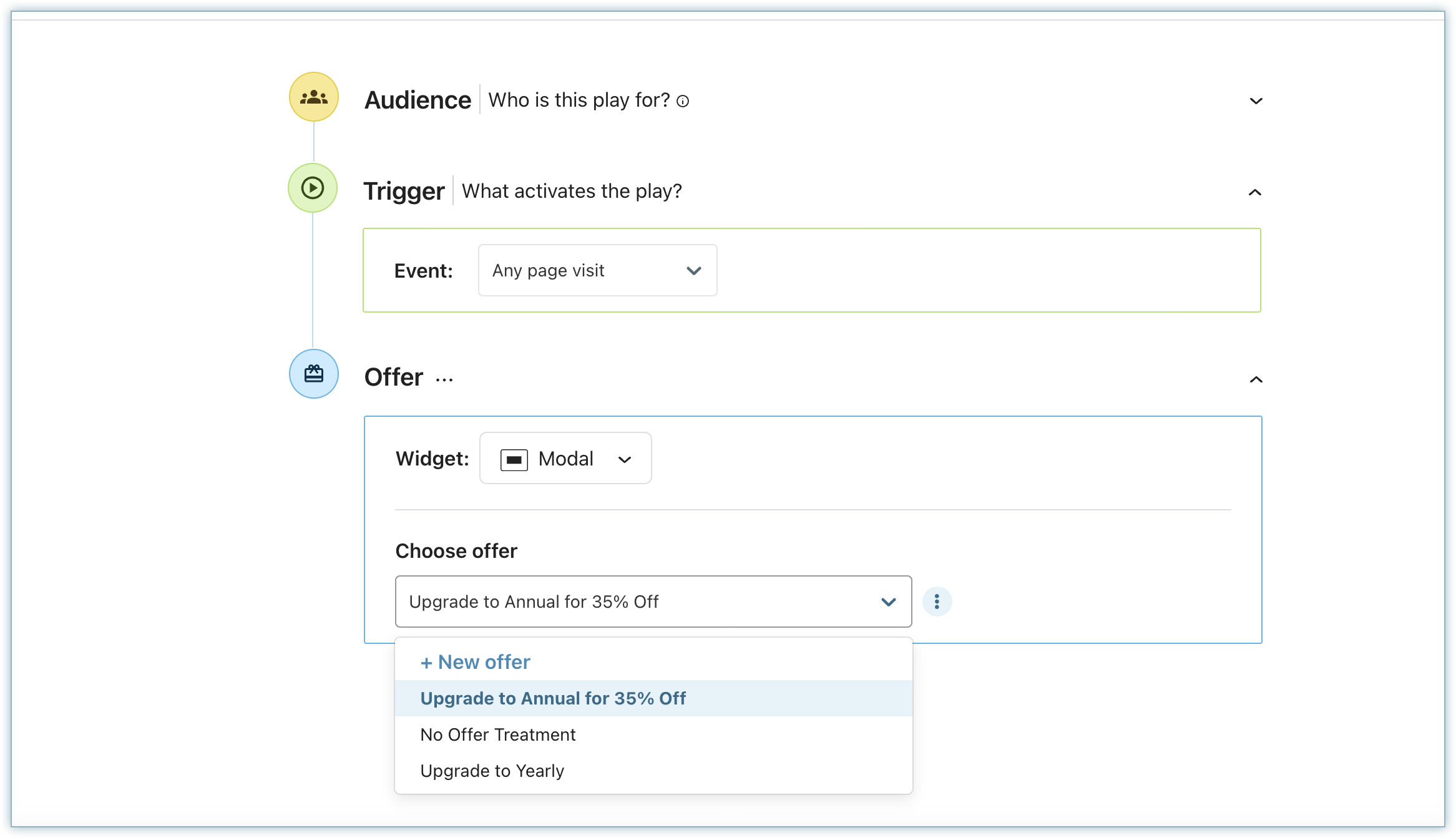Select '+ New offer' from the list
This screenshot has height=838, width=1456.
click(475, 662)
